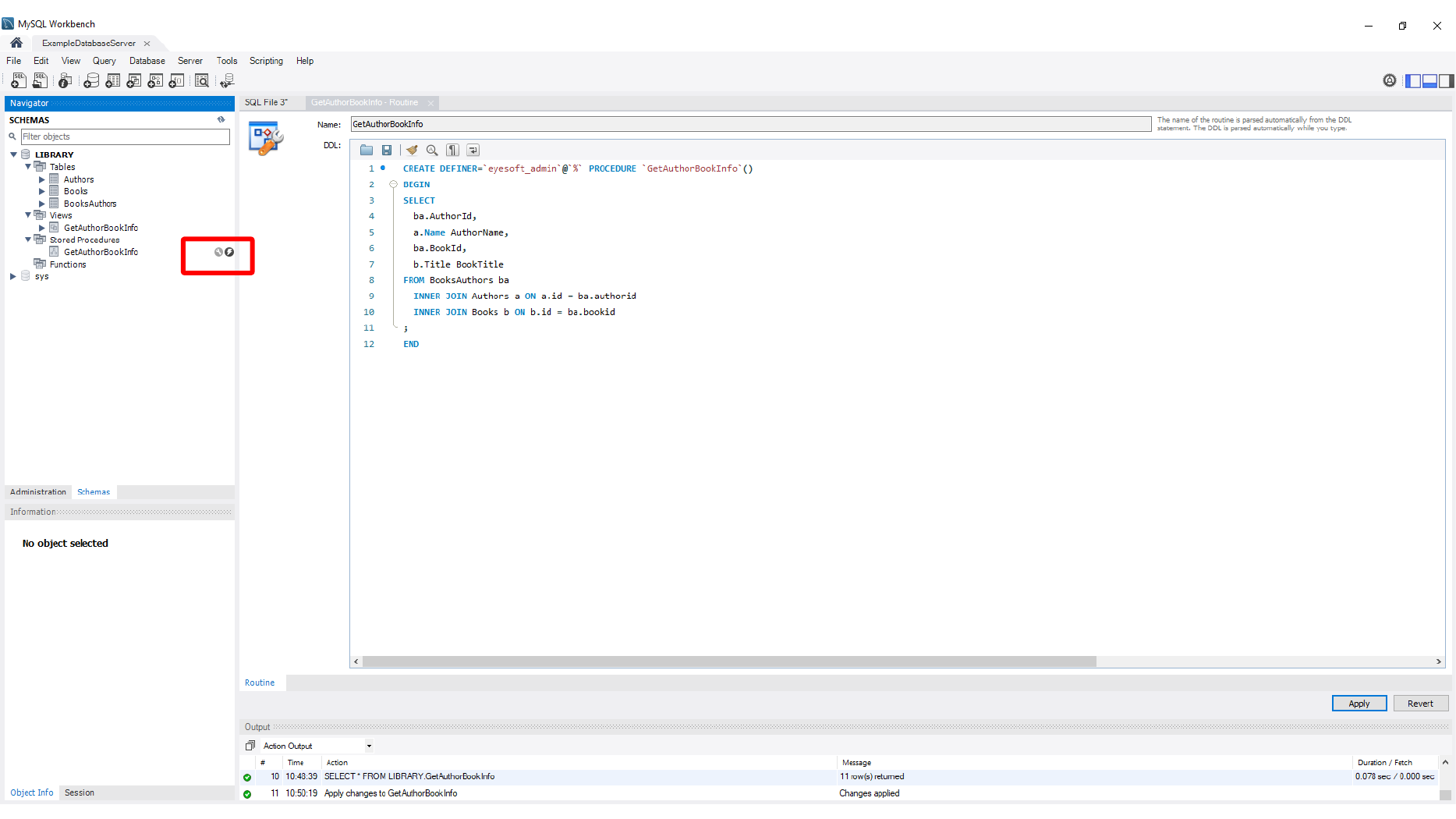
Task: Toggle word wrapping in DDL editor
Action: (x=473, y=150)
